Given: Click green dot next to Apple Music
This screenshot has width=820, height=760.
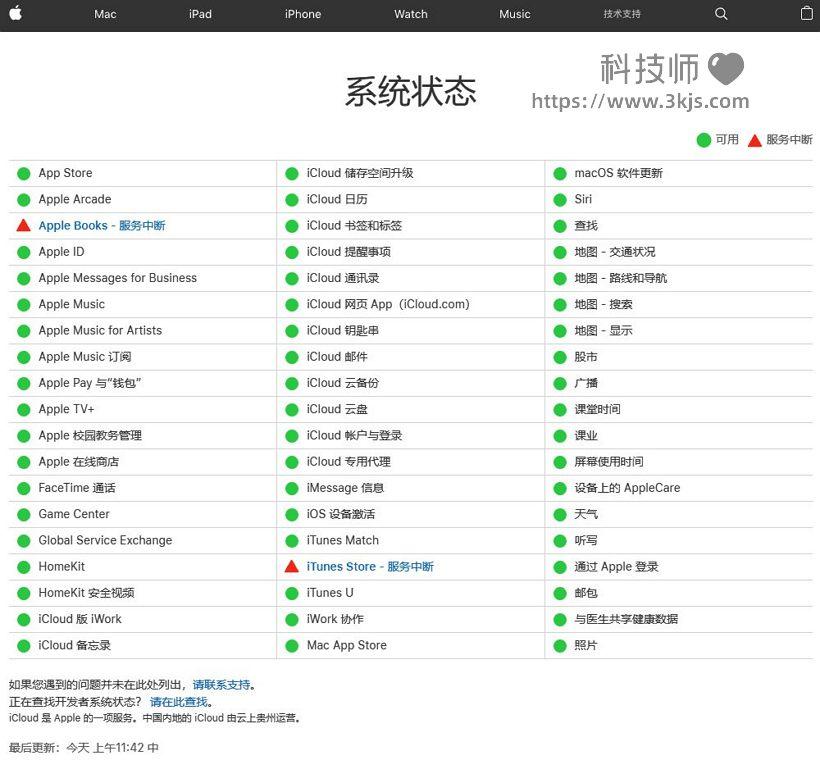Looking at the screenshot, I should click(24, 305).
